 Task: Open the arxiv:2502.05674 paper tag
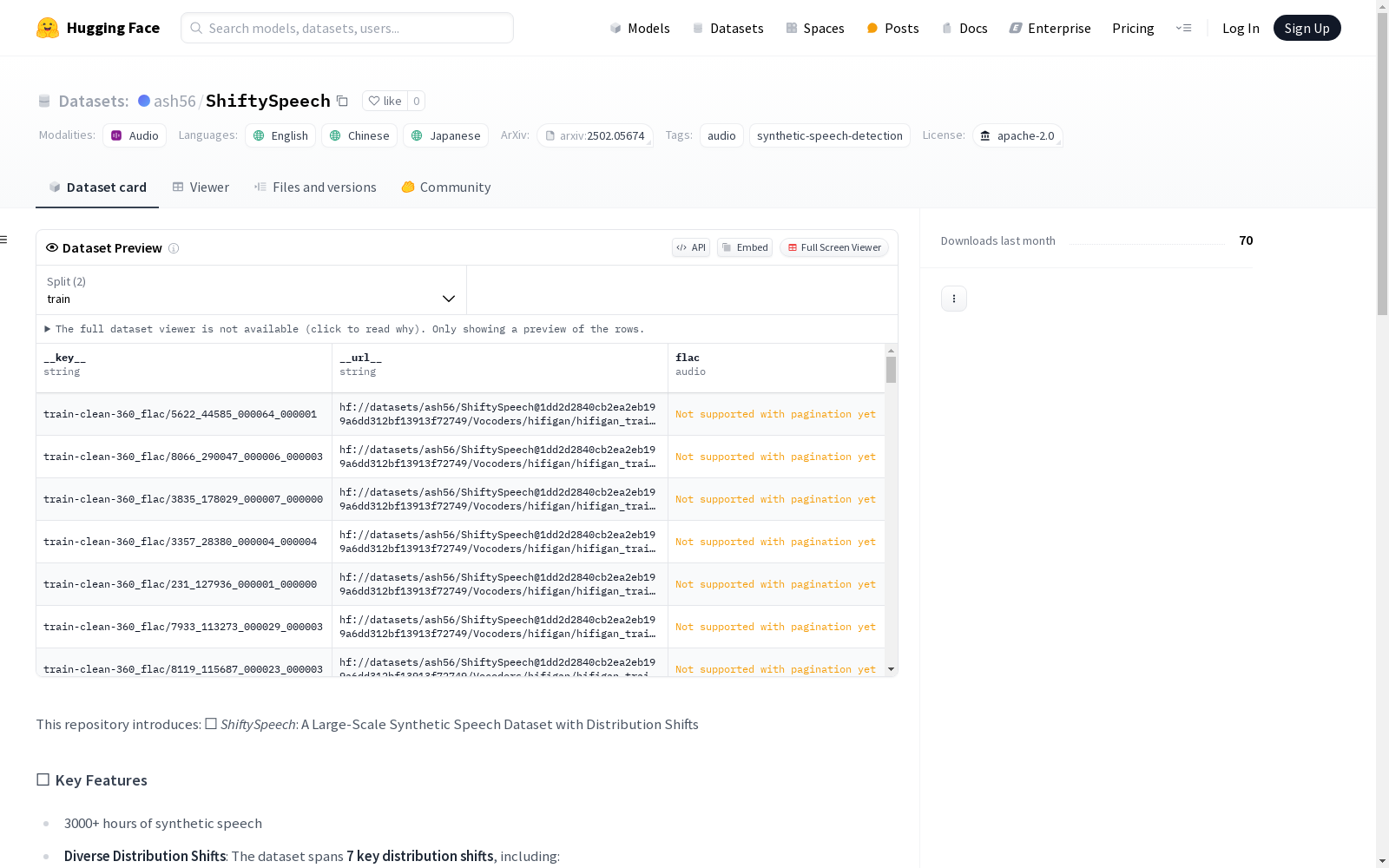[x=595, y=135]
